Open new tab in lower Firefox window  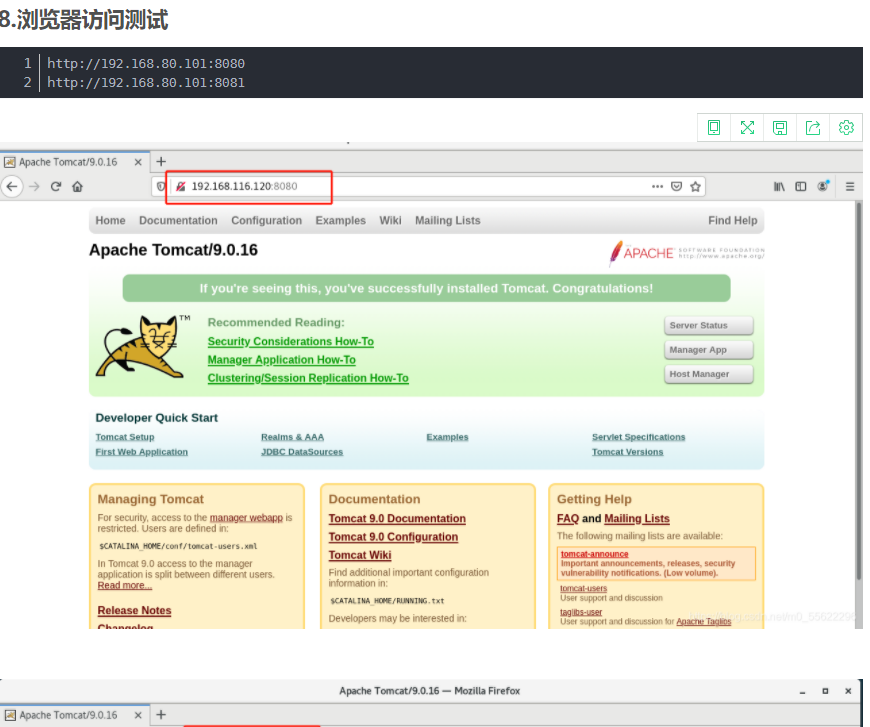(x=161, y=715)
